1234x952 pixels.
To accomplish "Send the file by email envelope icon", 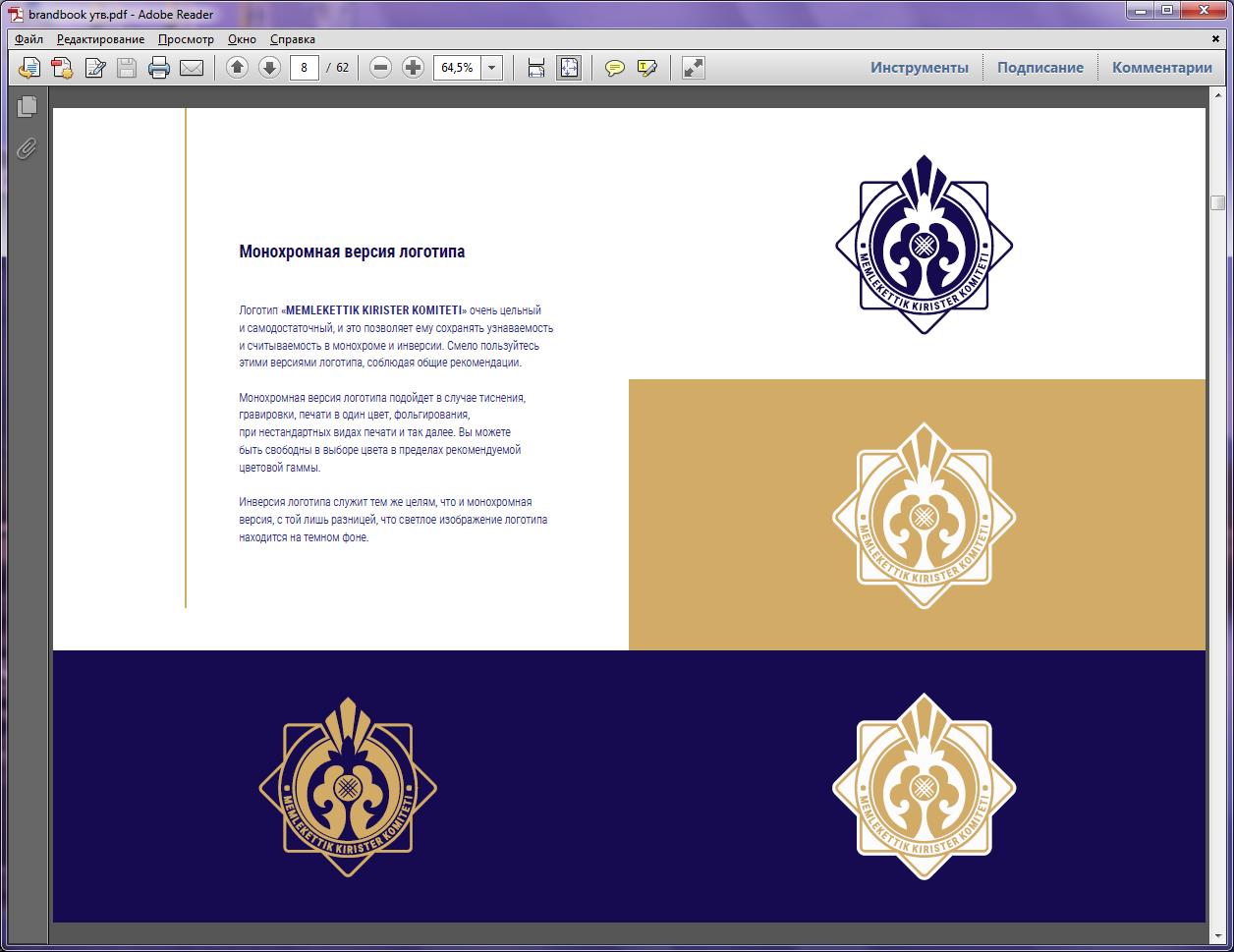I will tap(191, 68).
